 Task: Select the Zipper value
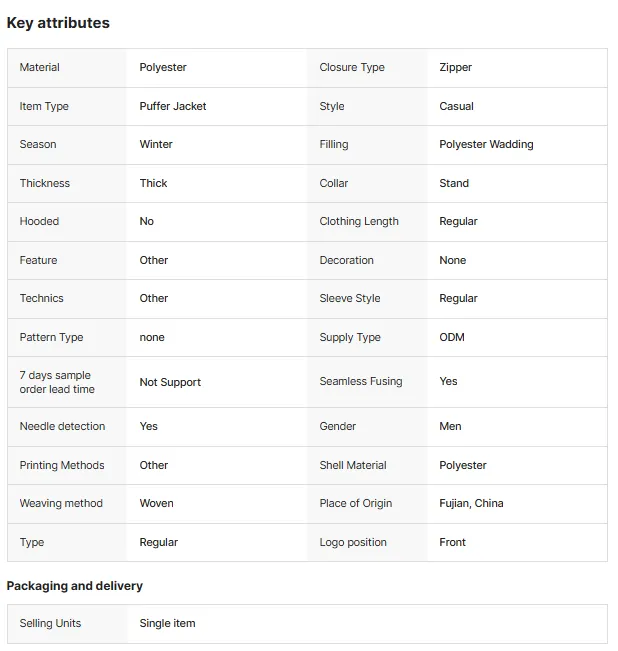455,67
